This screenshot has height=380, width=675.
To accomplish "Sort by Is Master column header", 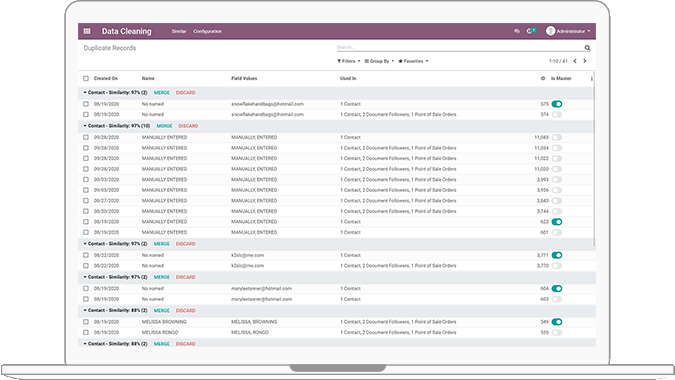I will (x=561, y=78).
